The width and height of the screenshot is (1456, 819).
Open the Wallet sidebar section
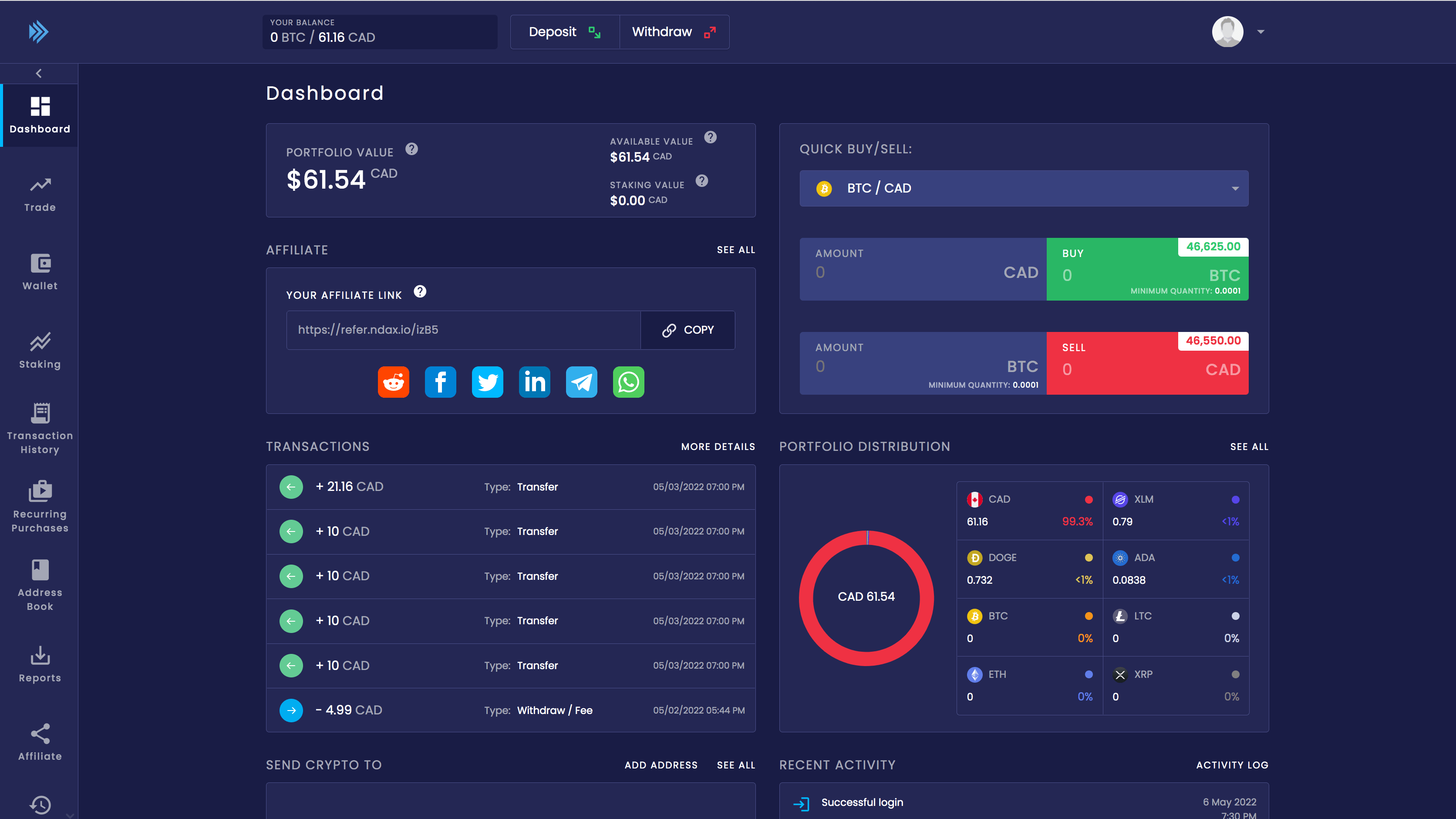40,272
